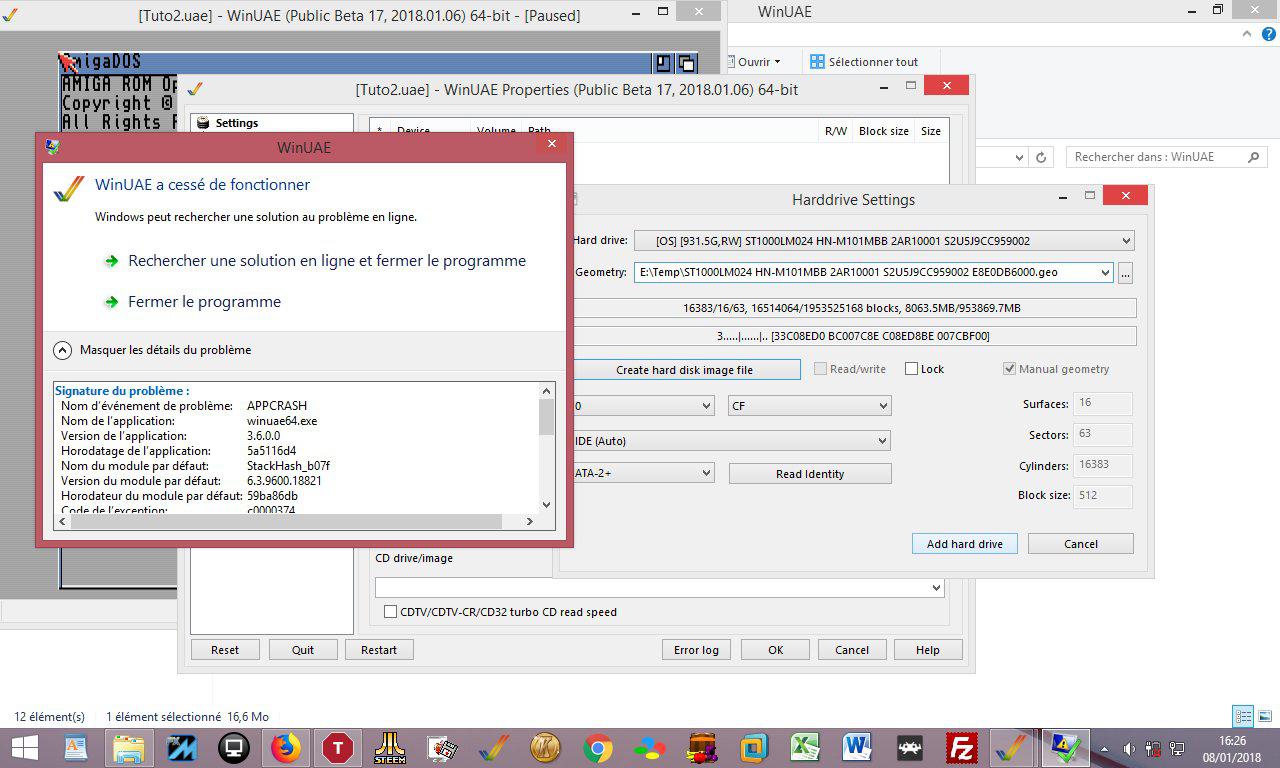Click the blue M taskbar icon
The image size is (1280, 768).
pyautogui.click(x=182, y=747)
